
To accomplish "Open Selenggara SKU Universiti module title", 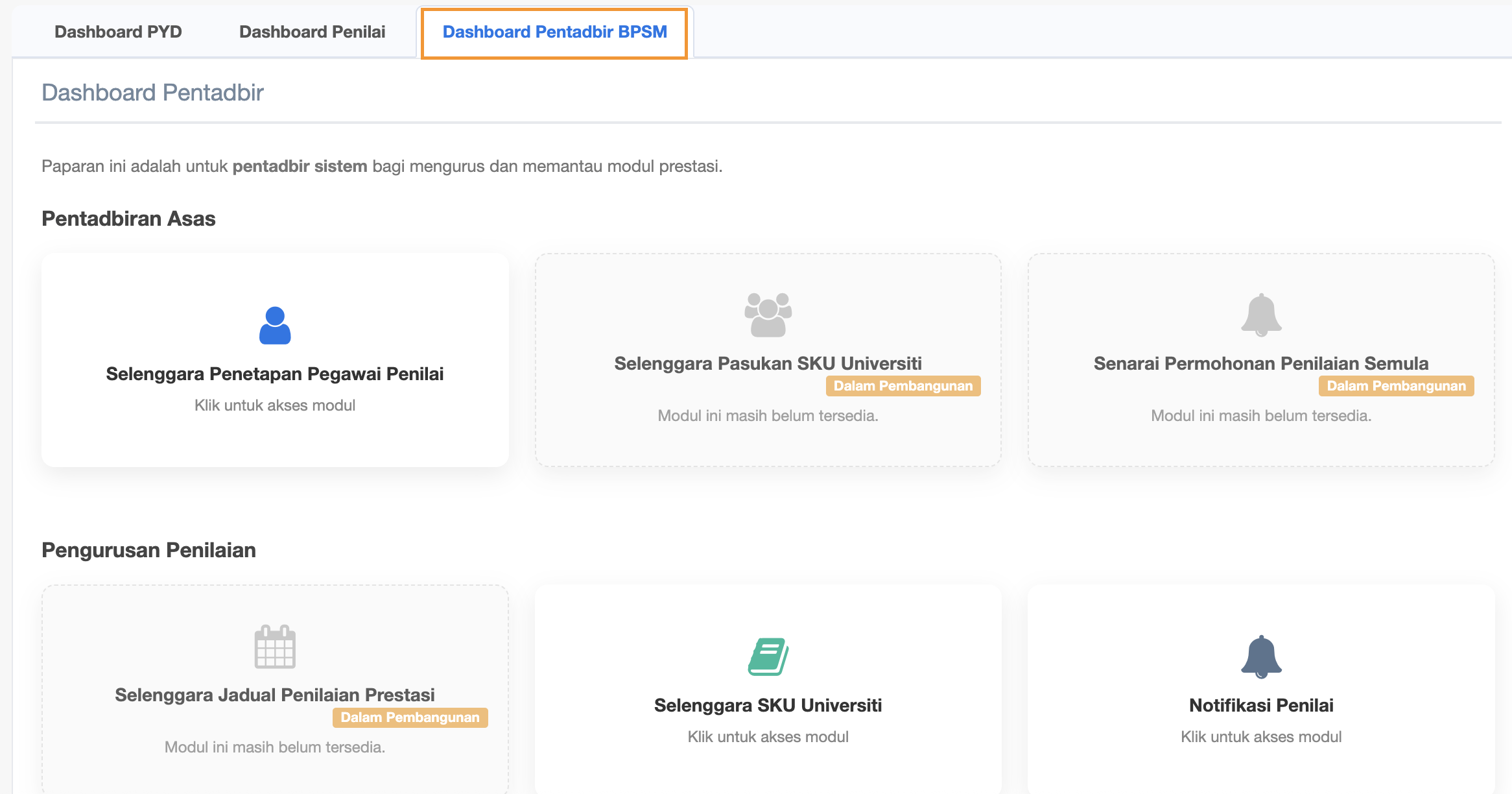I will click(x=768, y=705).
